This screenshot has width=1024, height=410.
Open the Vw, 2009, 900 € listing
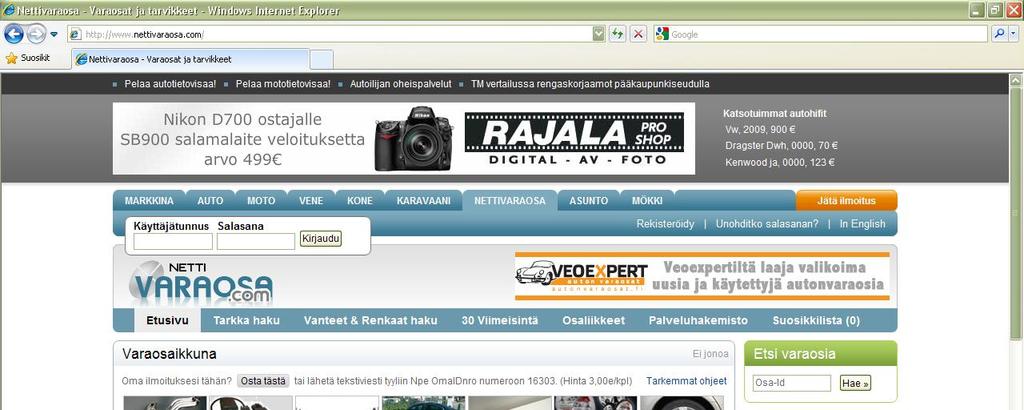point(760,129)
